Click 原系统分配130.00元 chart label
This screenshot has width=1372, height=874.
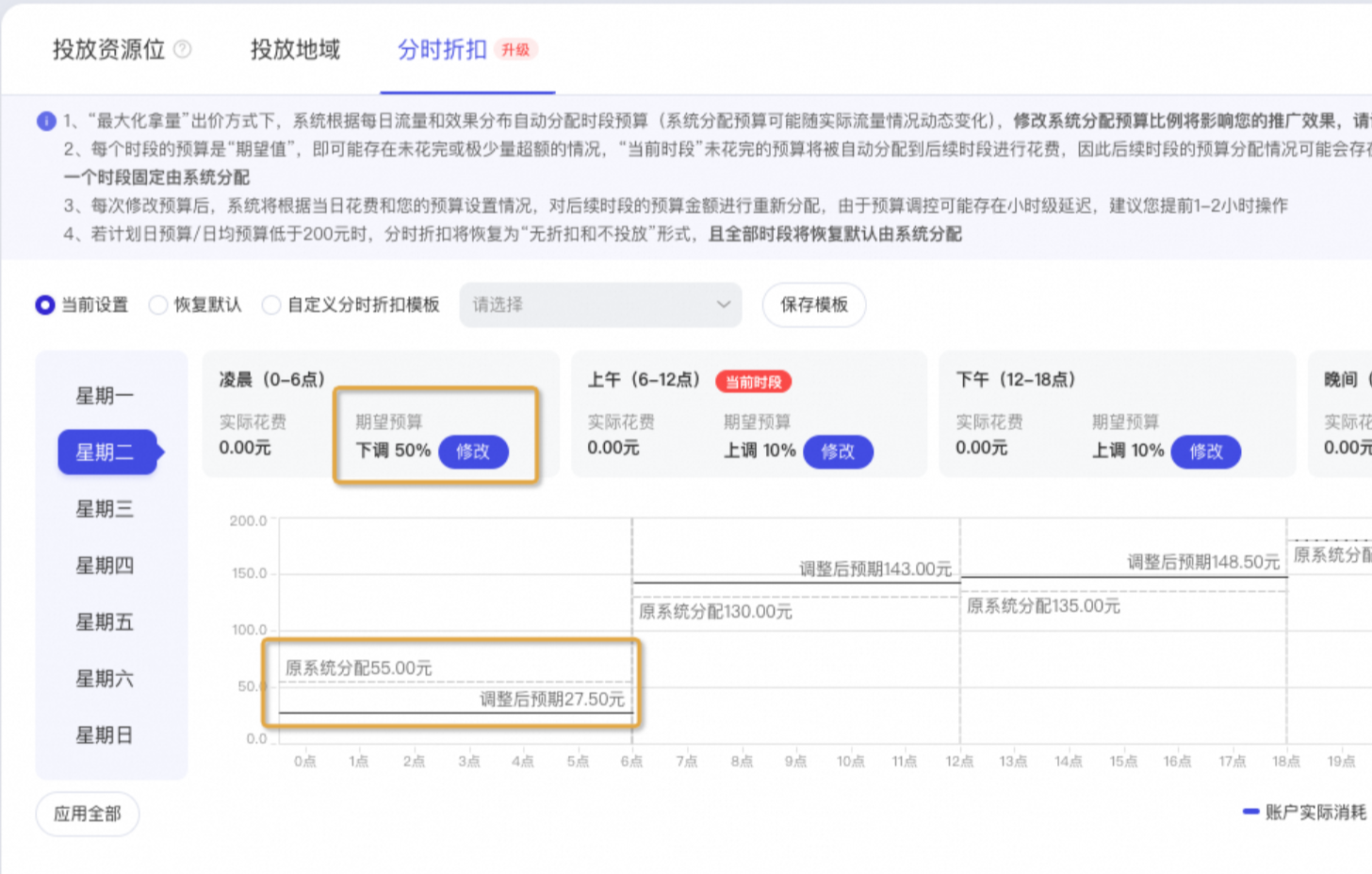[x=715, y=611]
